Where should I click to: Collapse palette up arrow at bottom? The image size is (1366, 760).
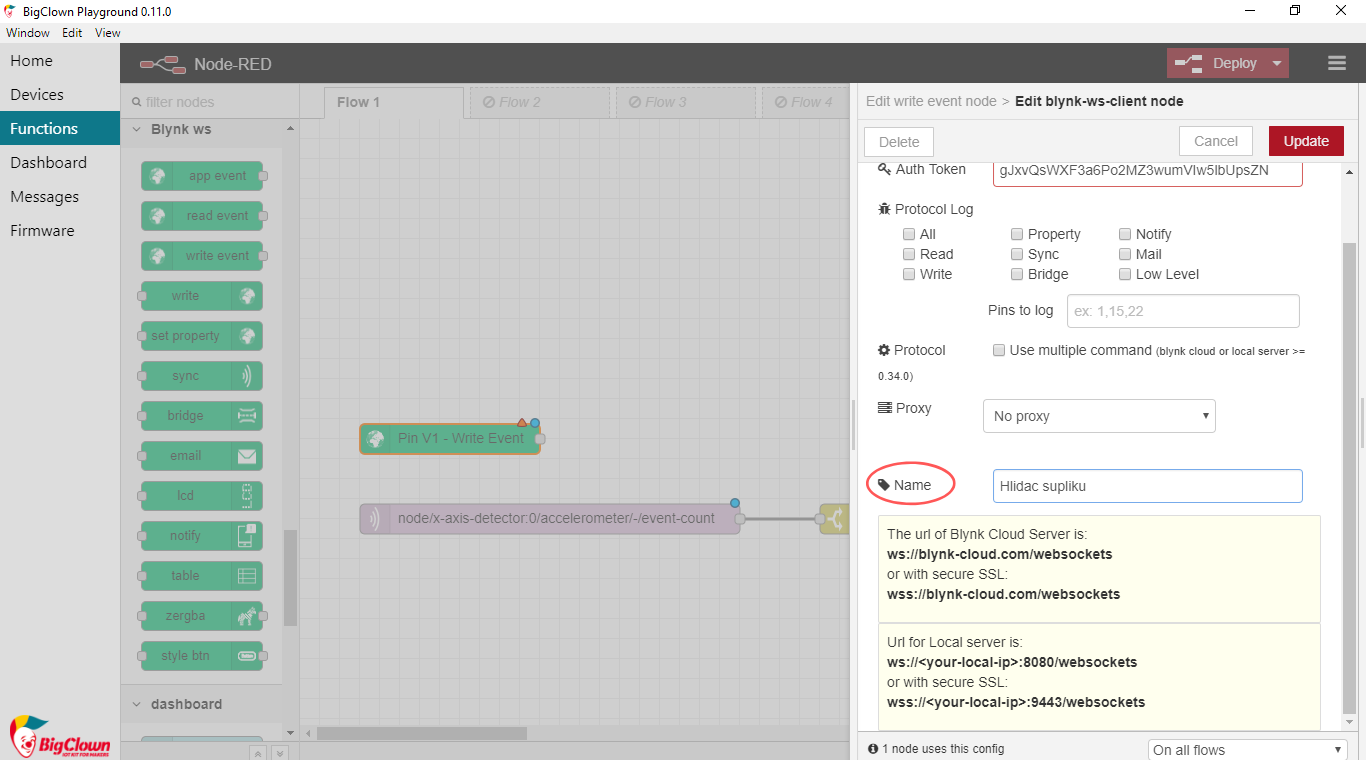(257, 752)
